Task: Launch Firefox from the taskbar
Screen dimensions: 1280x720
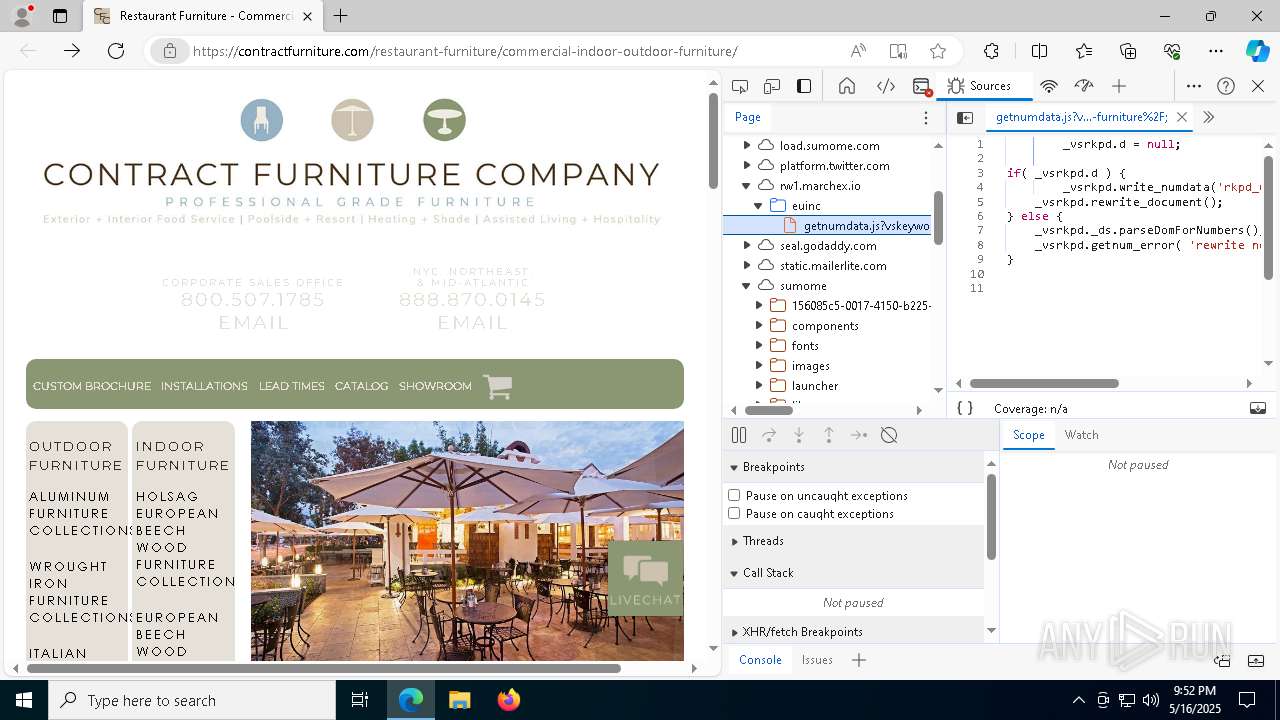Action: click(508, 700)
